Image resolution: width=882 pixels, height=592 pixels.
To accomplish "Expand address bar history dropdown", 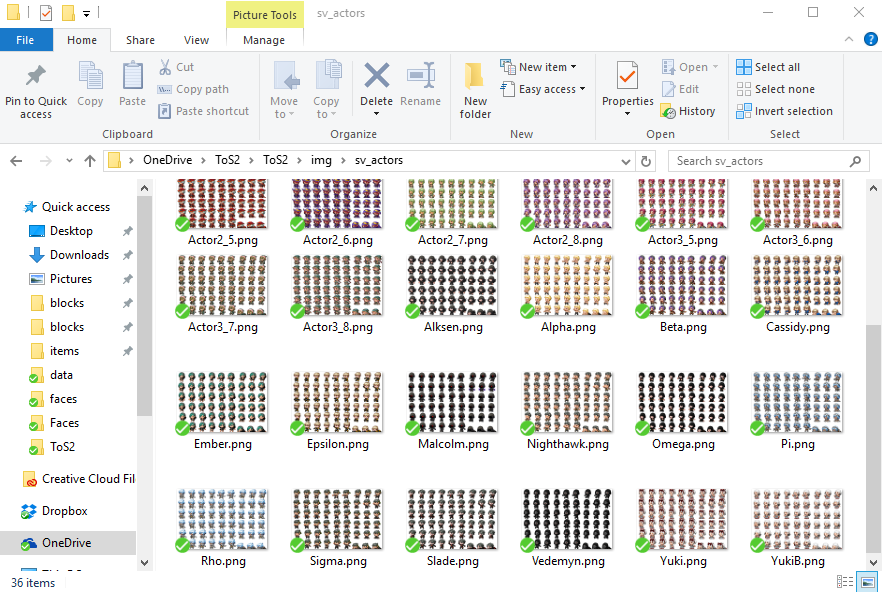I will [626, 162].
